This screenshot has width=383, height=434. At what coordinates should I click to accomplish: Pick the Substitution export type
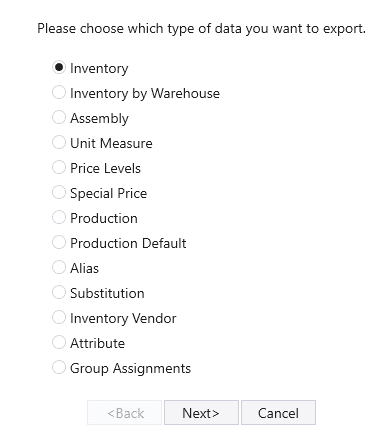coord(59,292)
